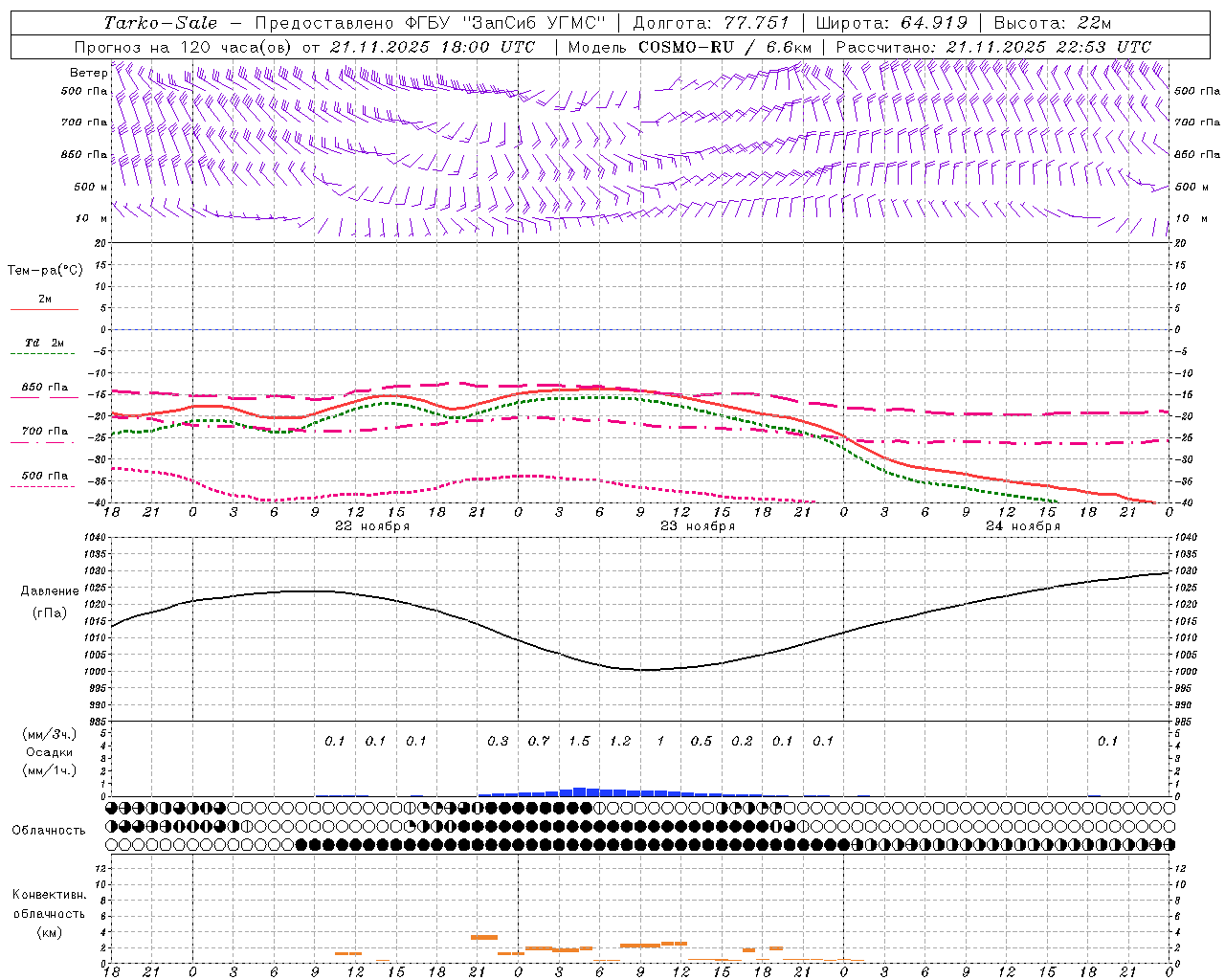The image size is (1225, 980).
Task: Select the 700 гПа temperature legend entry
Action: [44, 435]
